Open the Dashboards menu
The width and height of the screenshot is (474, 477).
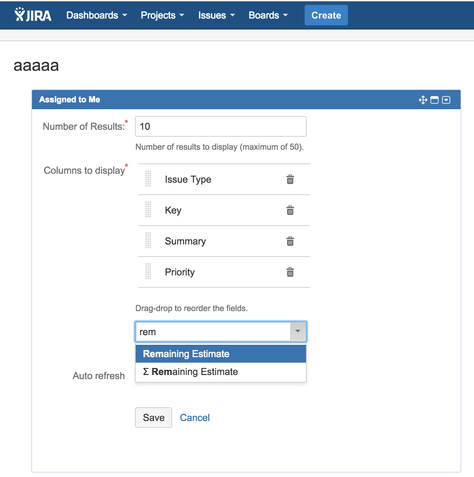point(96,15)
